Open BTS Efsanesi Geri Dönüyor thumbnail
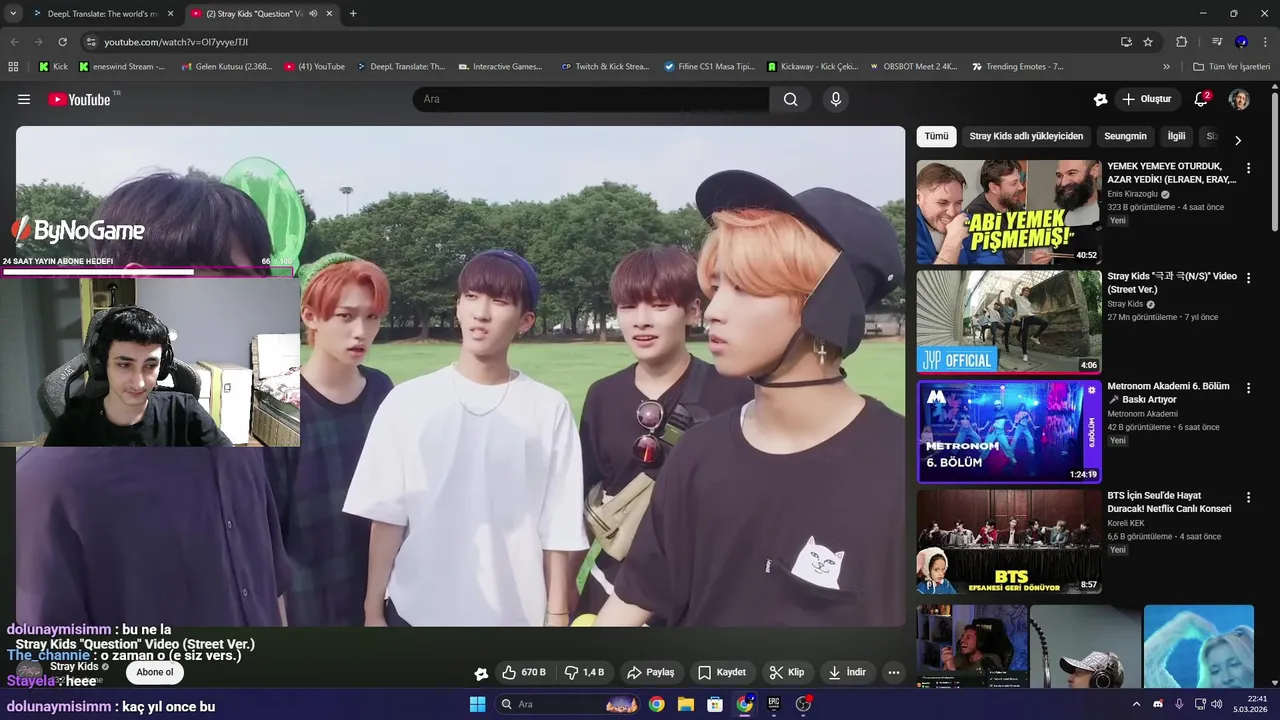Viewport: 1280px width, 720px height. click(x=1009, y=541)
